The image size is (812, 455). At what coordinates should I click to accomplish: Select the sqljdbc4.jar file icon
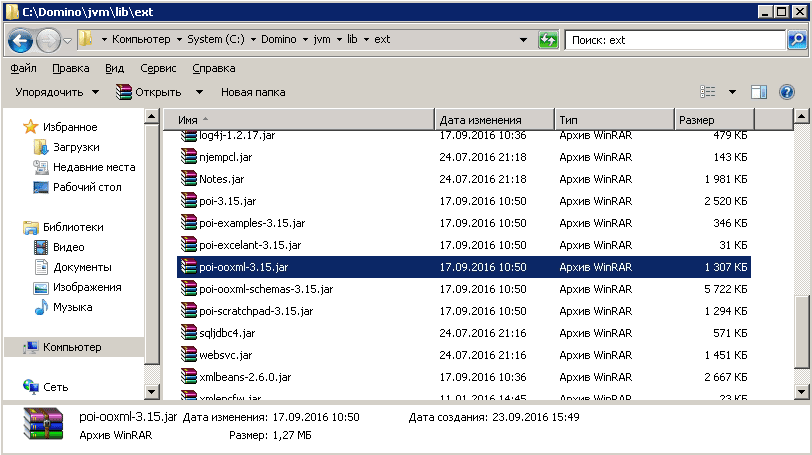(190, 332)
